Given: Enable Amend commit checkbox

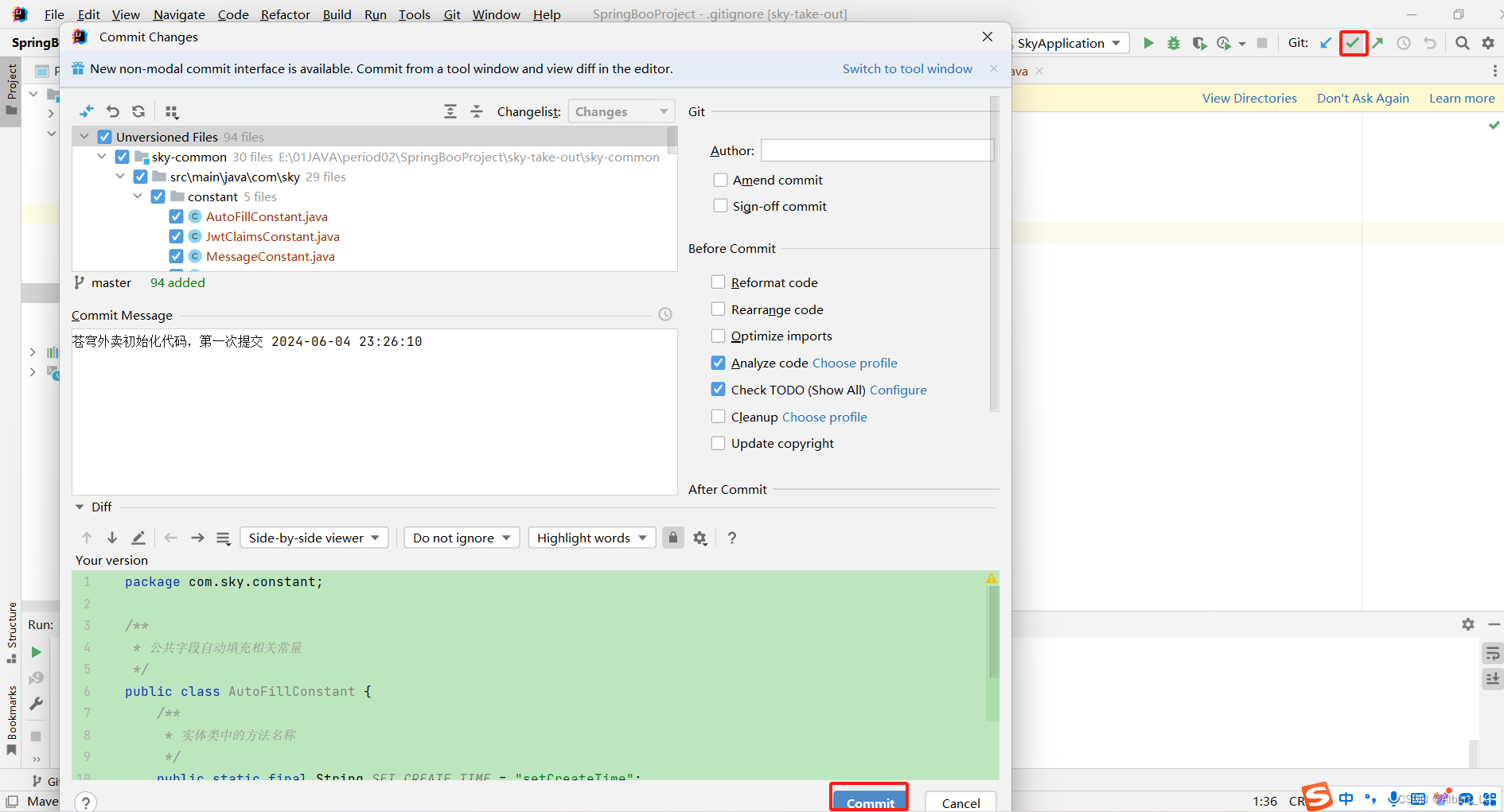Looking at the screenshot, I should point(720,180).
